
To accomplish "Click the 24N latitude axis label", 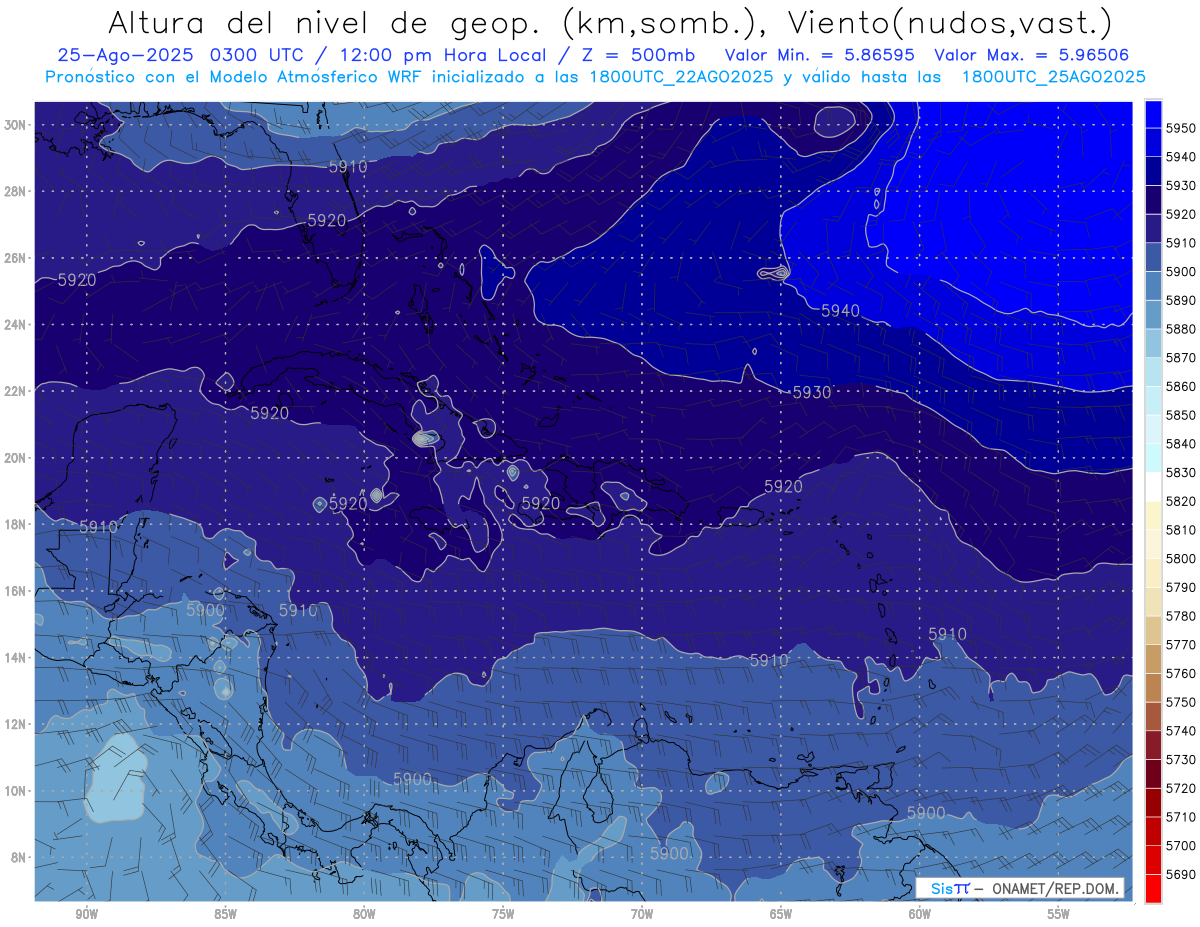I will pyautogui.click(x=16, y=325).
